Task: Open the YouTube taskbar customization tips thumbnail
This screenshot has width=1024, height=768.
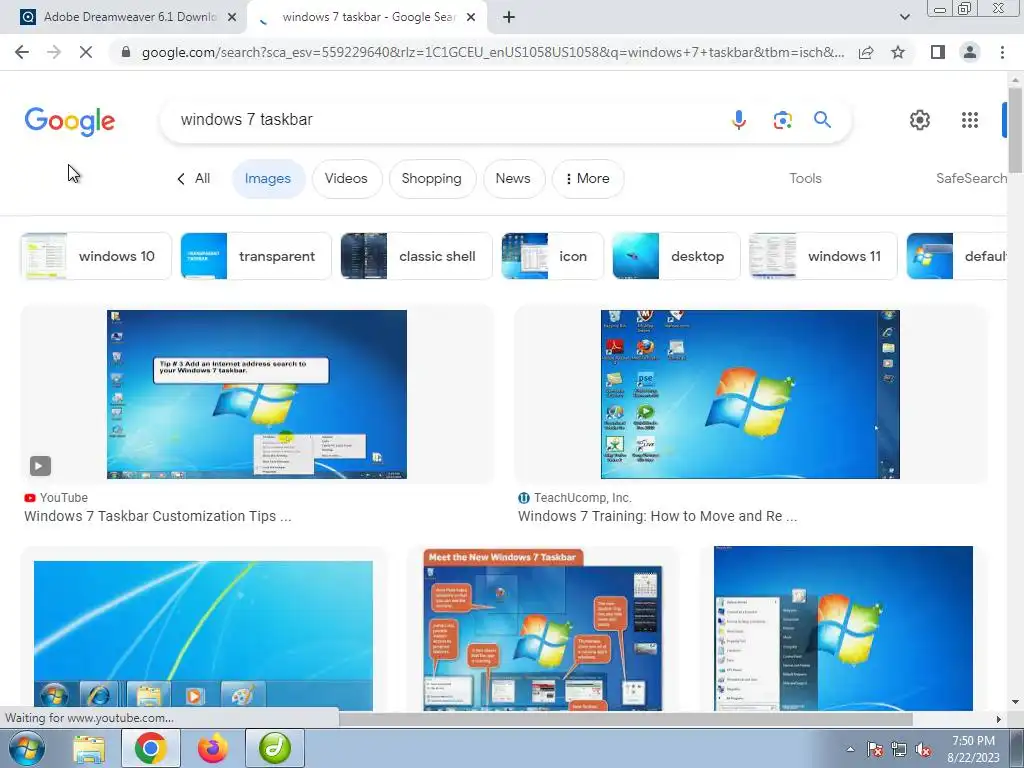Action: tap(257, 394)
